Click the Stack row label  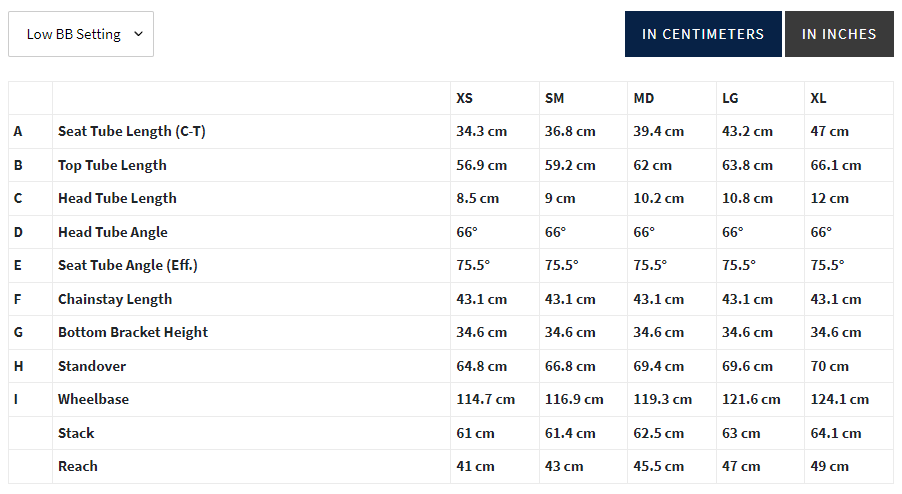tap(76, 433)
